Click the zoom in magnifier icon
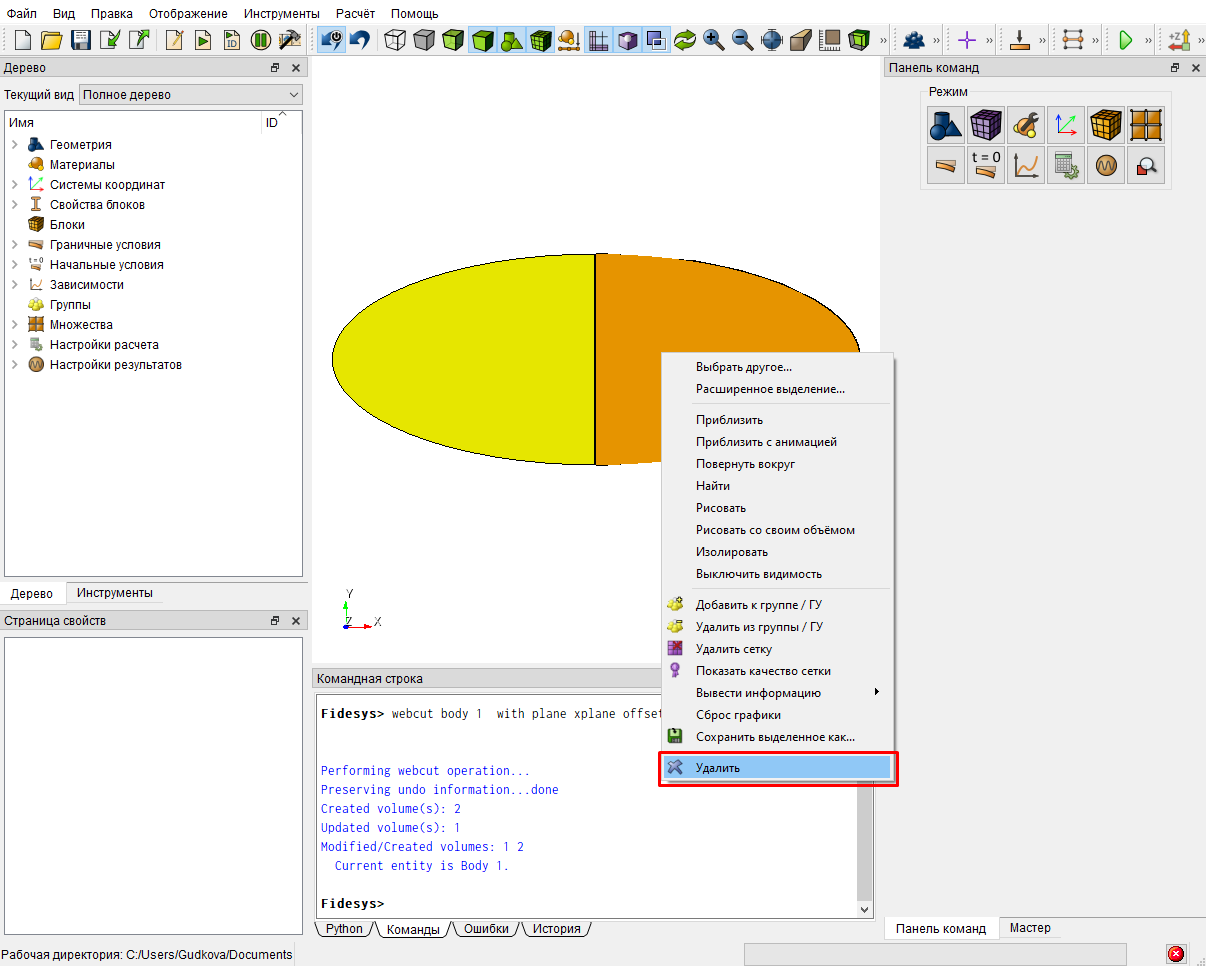The width and height of the screenshot is (1206, 966). point(714,40)
